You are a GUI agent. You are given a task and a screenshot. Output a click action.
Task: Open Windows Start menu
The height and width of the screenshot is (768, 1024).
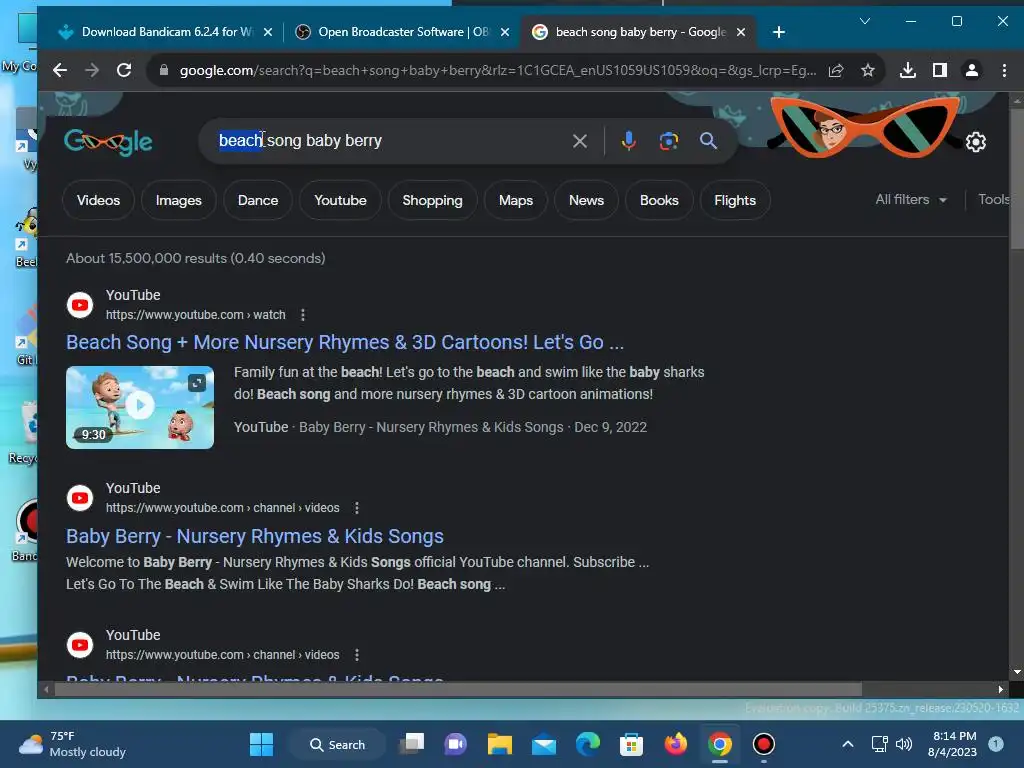coord(261,744)
